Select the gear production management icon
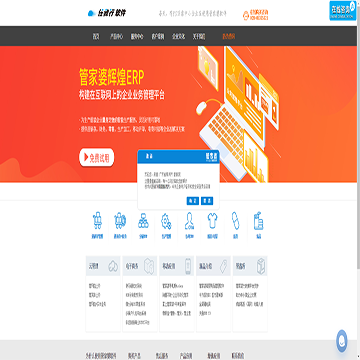Viewport: 360px width, 360px height. tap(166, 222)
